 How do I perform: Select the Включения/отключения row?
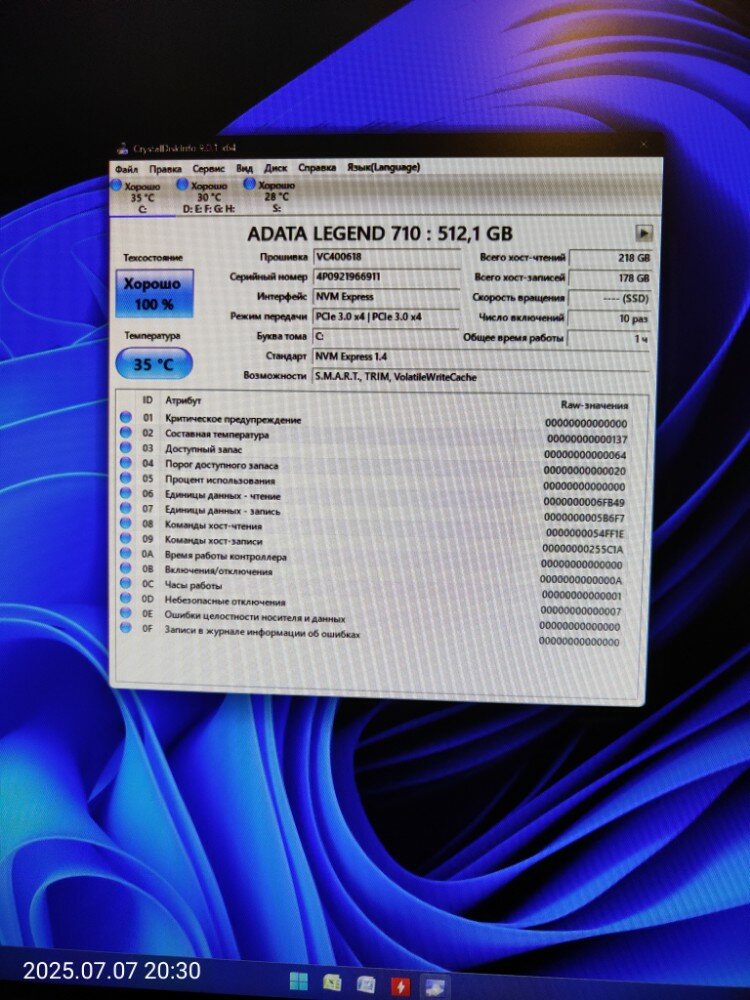point(383,573)
